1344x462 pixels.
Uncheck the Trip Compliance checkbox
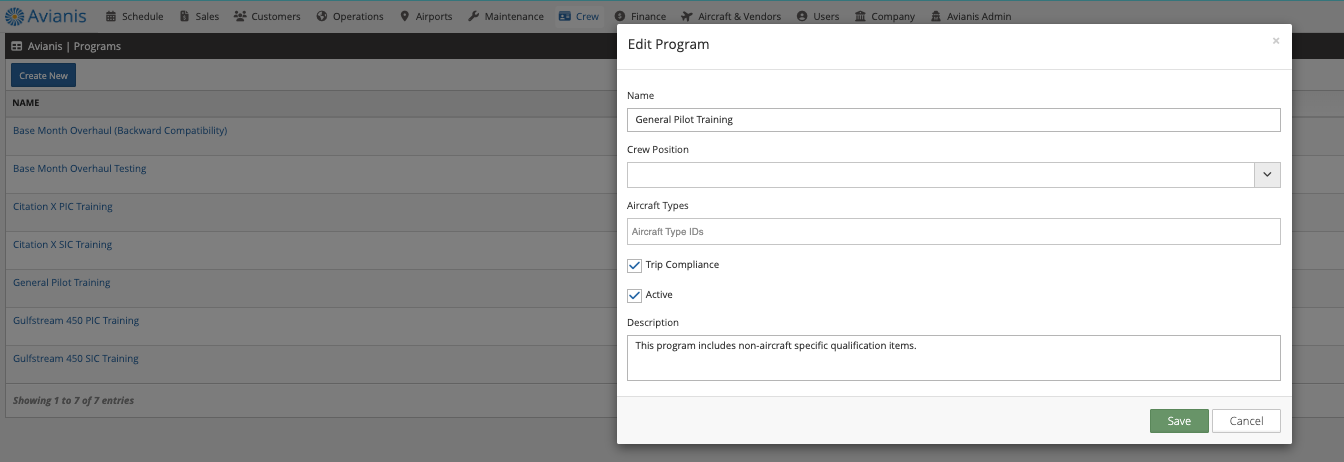pyautogui.click(x=634, y=265)
